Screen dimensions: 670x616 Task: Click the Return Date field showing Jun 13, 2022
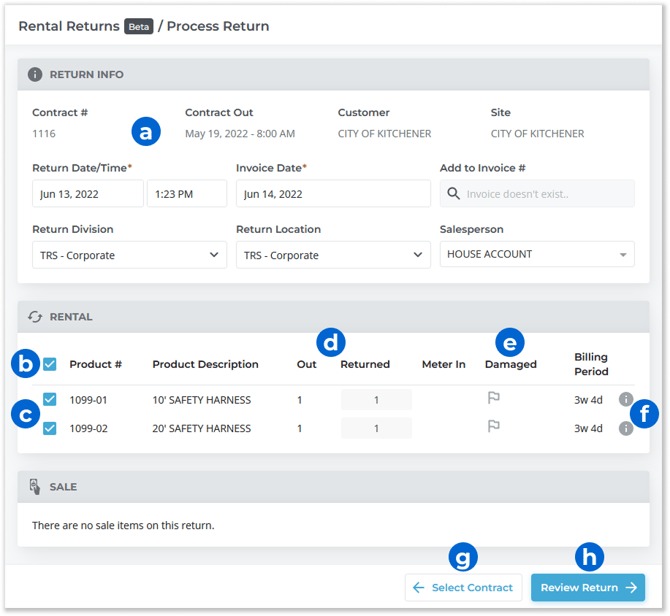(x=87, y=194)
